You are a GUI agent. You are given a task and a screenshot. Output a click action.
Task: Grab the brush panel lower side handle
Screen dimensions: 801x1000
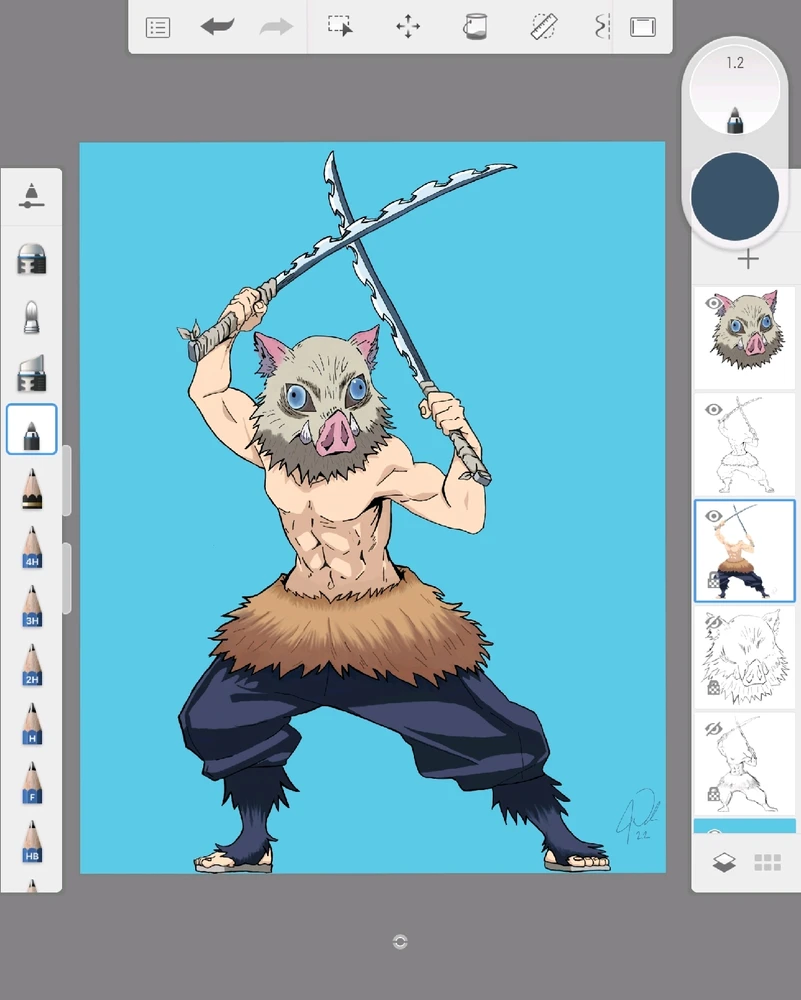(67, 578)
